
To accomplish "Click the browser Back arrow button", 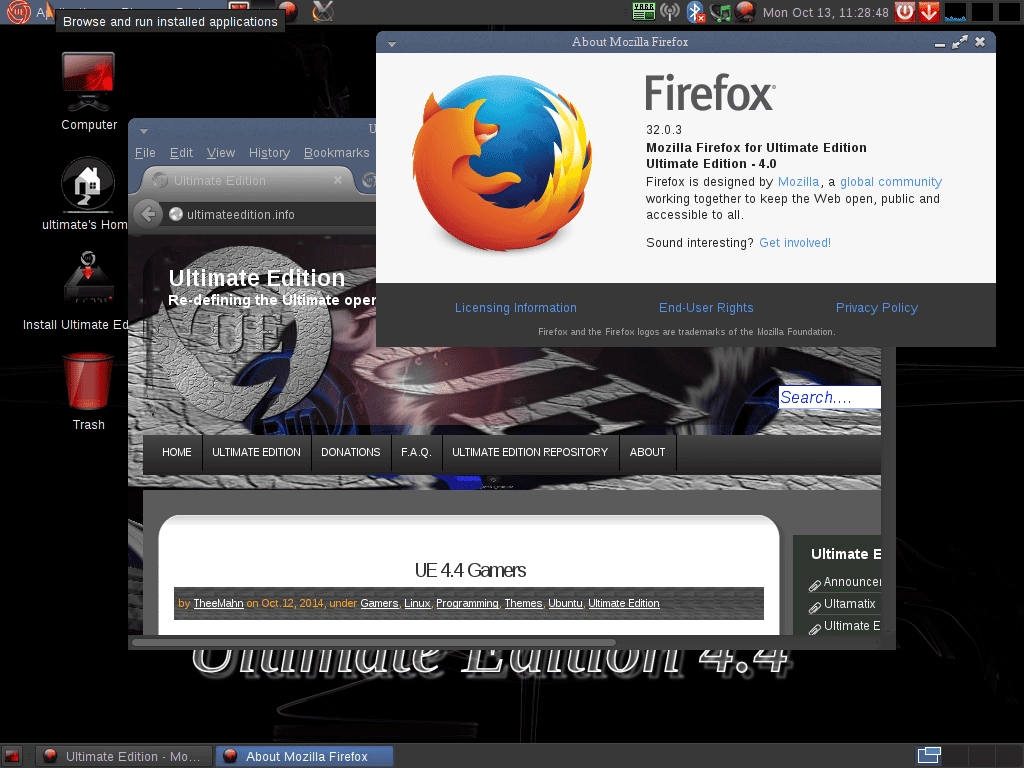I will point(148,214).
